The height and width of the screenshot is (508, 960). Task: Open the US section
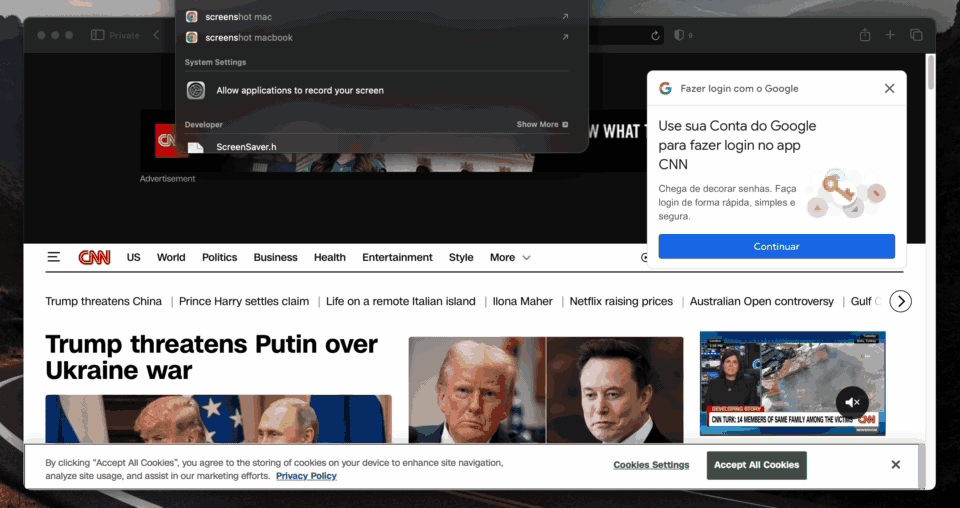[x=133, y=258]
